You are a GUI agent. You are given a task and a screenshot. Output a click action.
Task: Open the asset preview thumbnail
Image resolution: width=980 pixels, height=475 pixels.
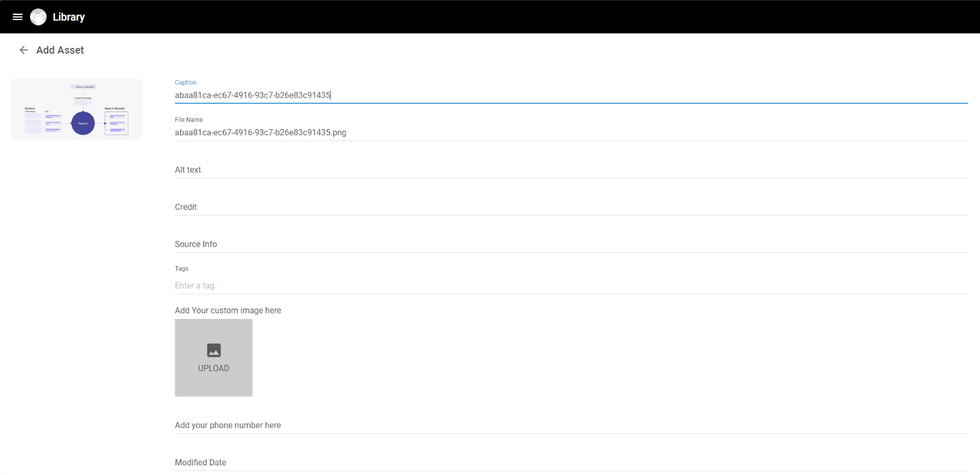[x=76, y=109]
